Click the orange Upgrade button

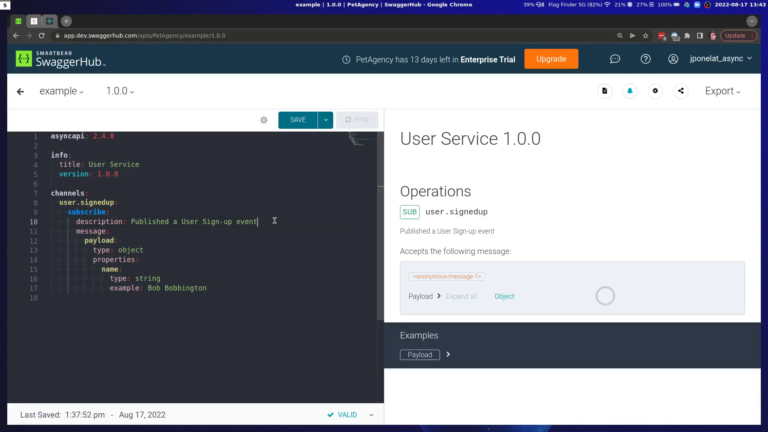point(551,59)
